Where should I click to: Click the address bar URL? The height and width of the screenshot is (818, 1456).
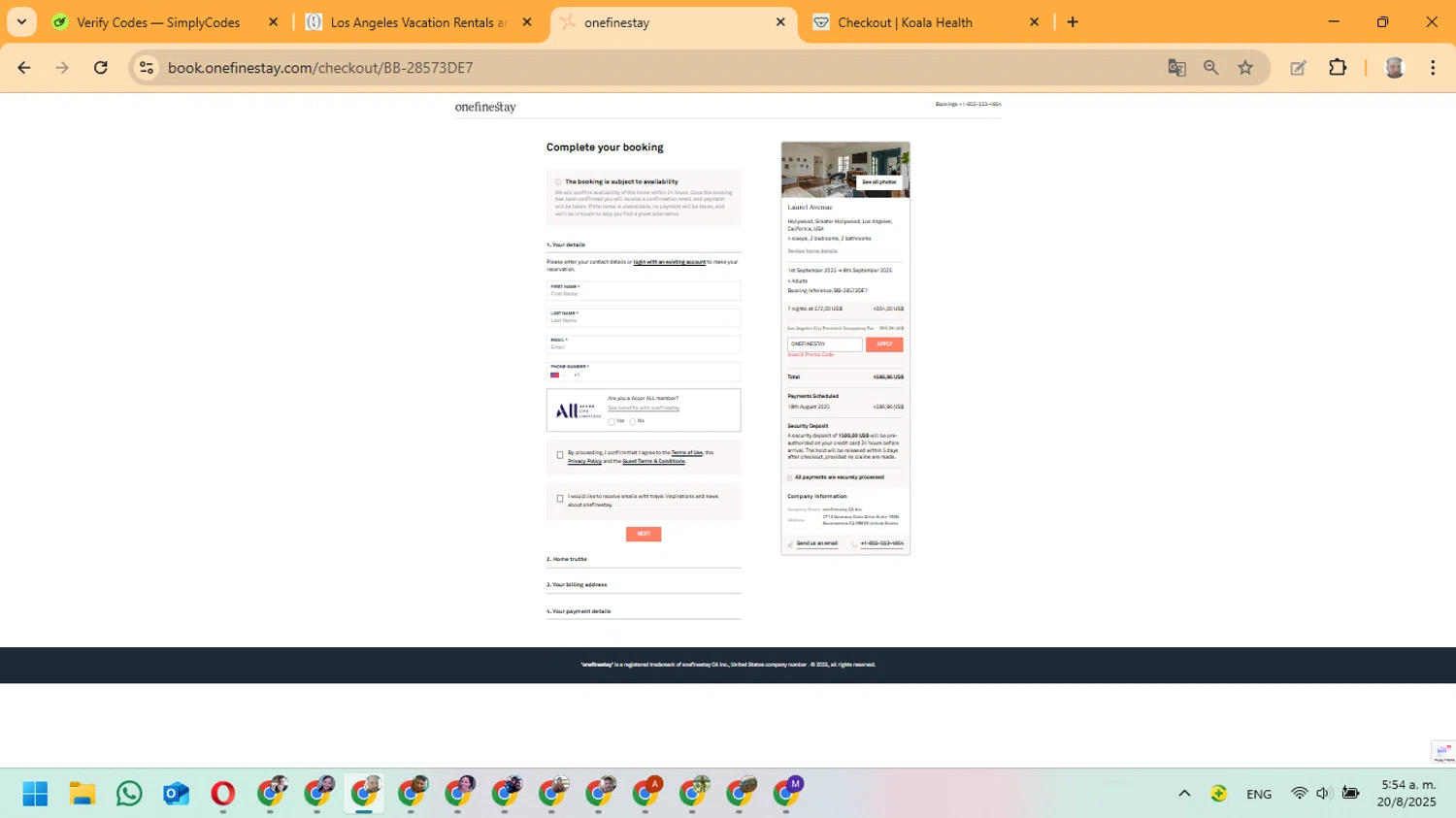(320, 68)
